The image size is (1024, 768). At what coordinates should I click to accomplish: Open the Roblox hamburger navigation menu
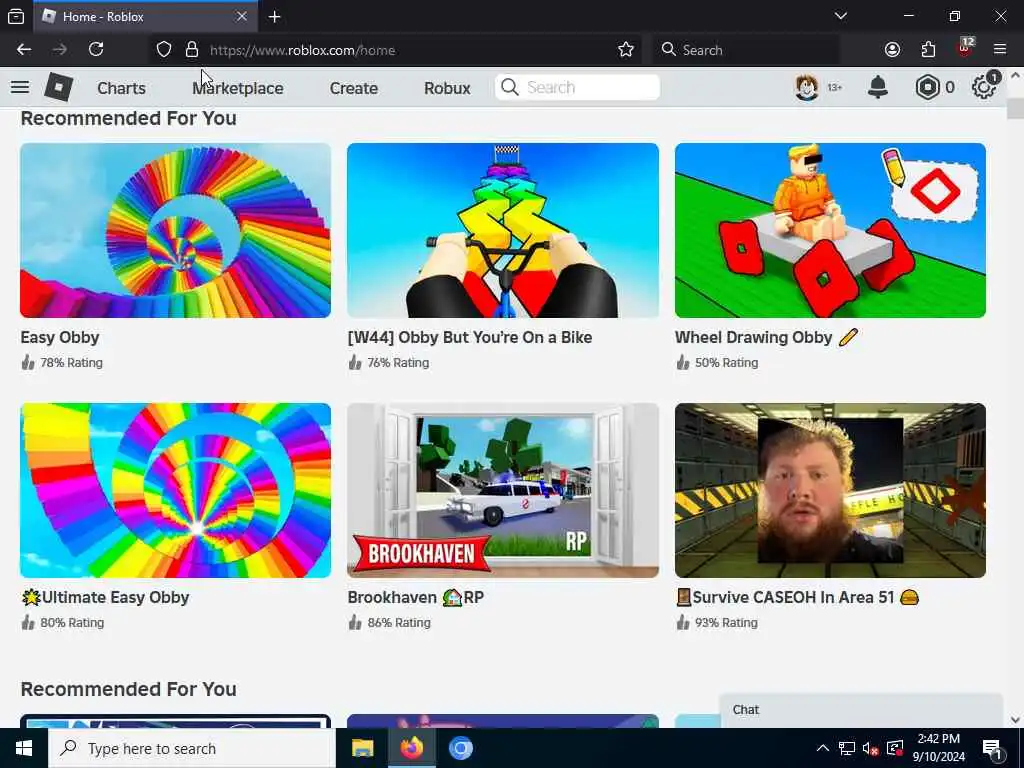coord(20,87)
